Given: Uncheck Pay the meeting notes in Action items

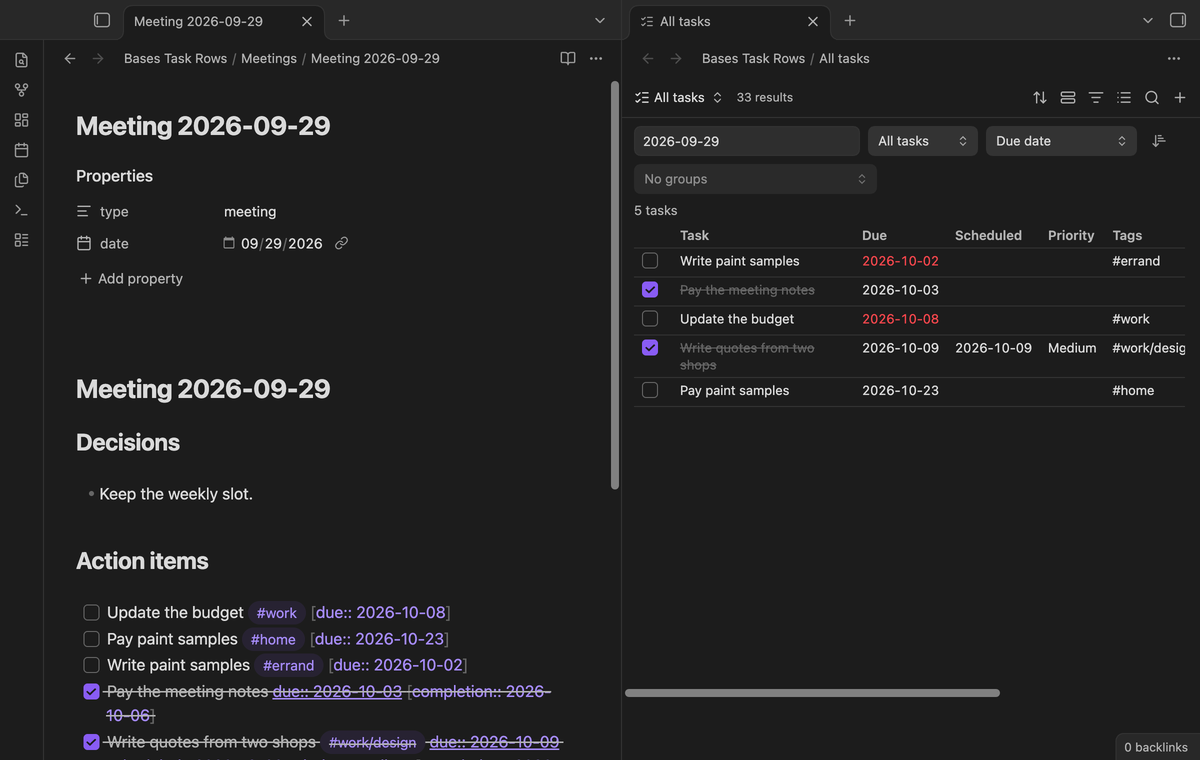Looking at the screenshot, I should [x=91, y=691].
